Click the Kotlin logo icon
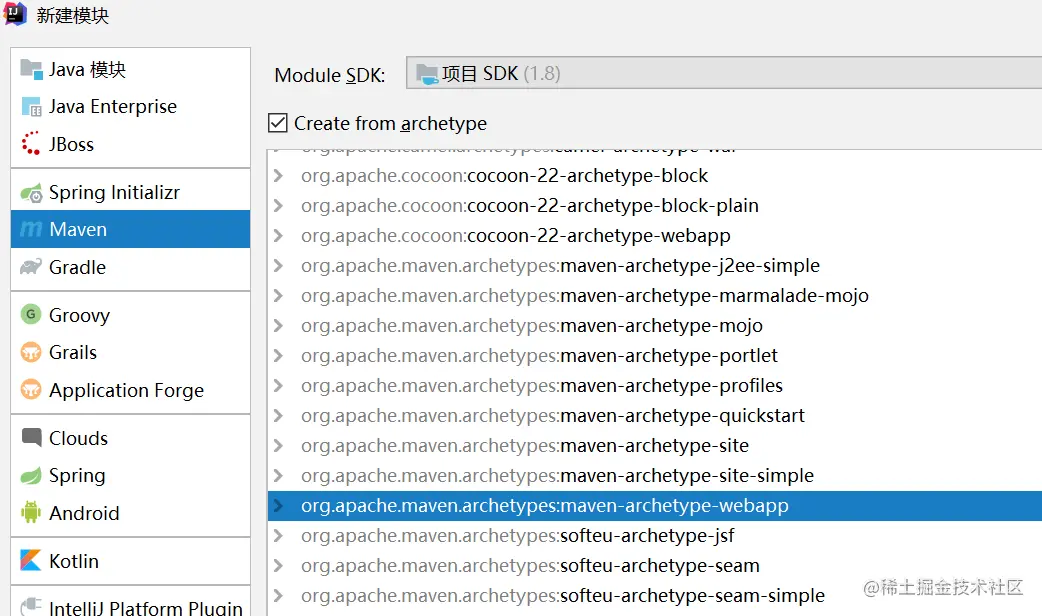Viewport: 1042px width, 616px height. point(31,560)
